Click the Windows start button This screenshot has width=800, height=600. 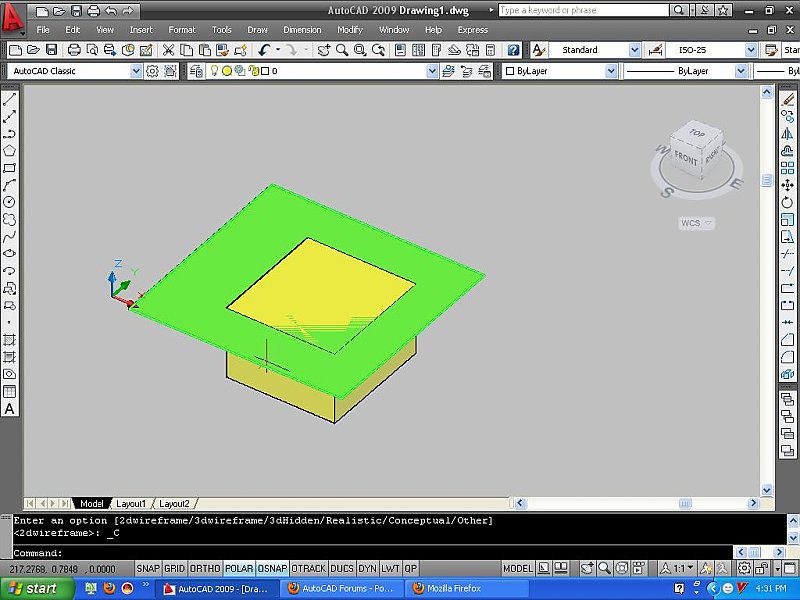[30, 588]
